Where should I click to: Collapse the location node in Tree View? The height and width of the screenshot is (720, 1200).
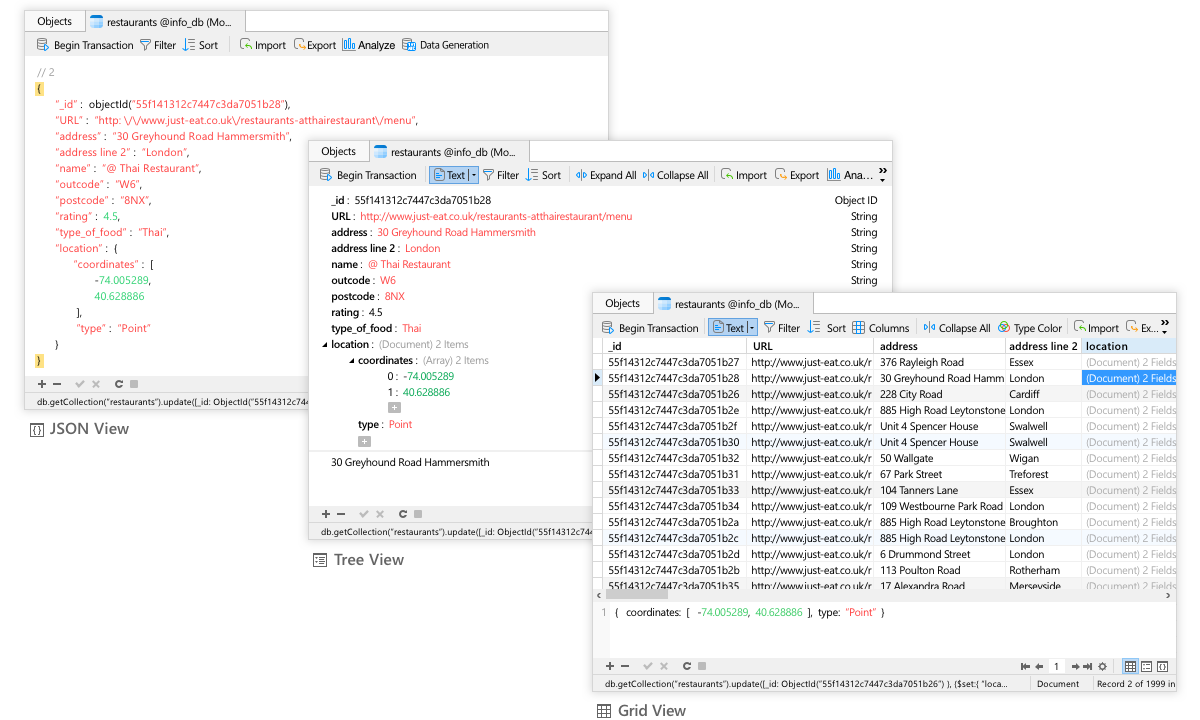[324, 344]
